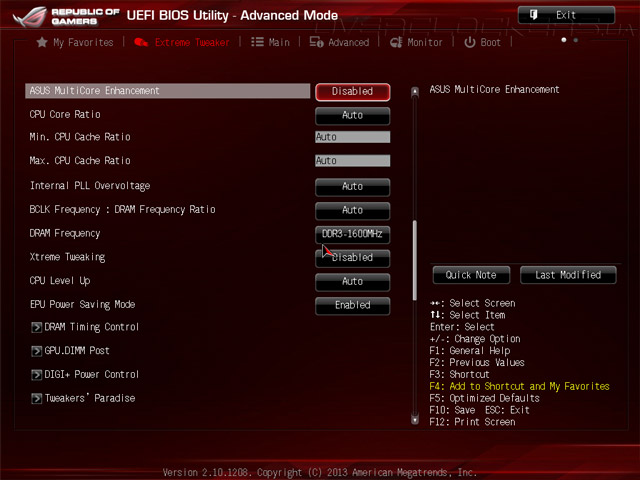640x480 pixels.
Task: Select the Min. CPU Cache Ratio label
Action: (80, 137)
